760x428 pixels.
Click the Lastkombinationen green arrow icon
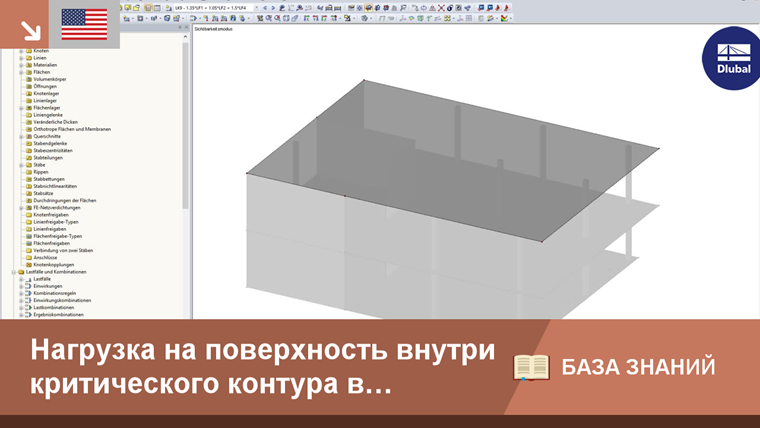point(29,307)
